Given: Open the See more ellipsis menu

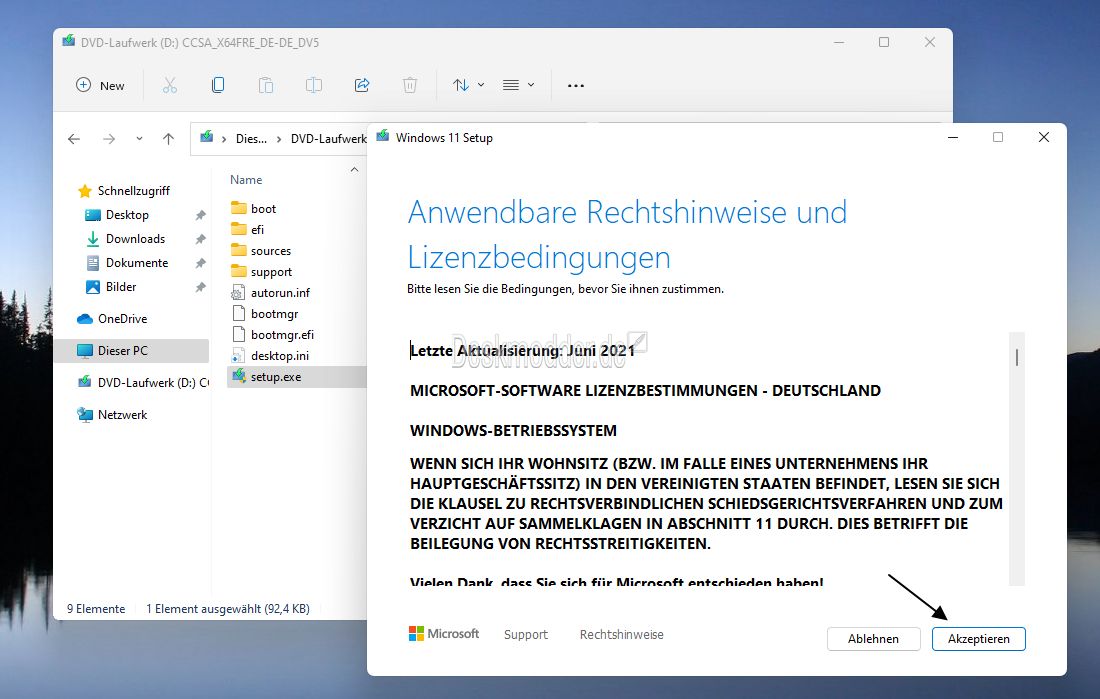Looking at the screenshot, I should (x=576, y=86).
